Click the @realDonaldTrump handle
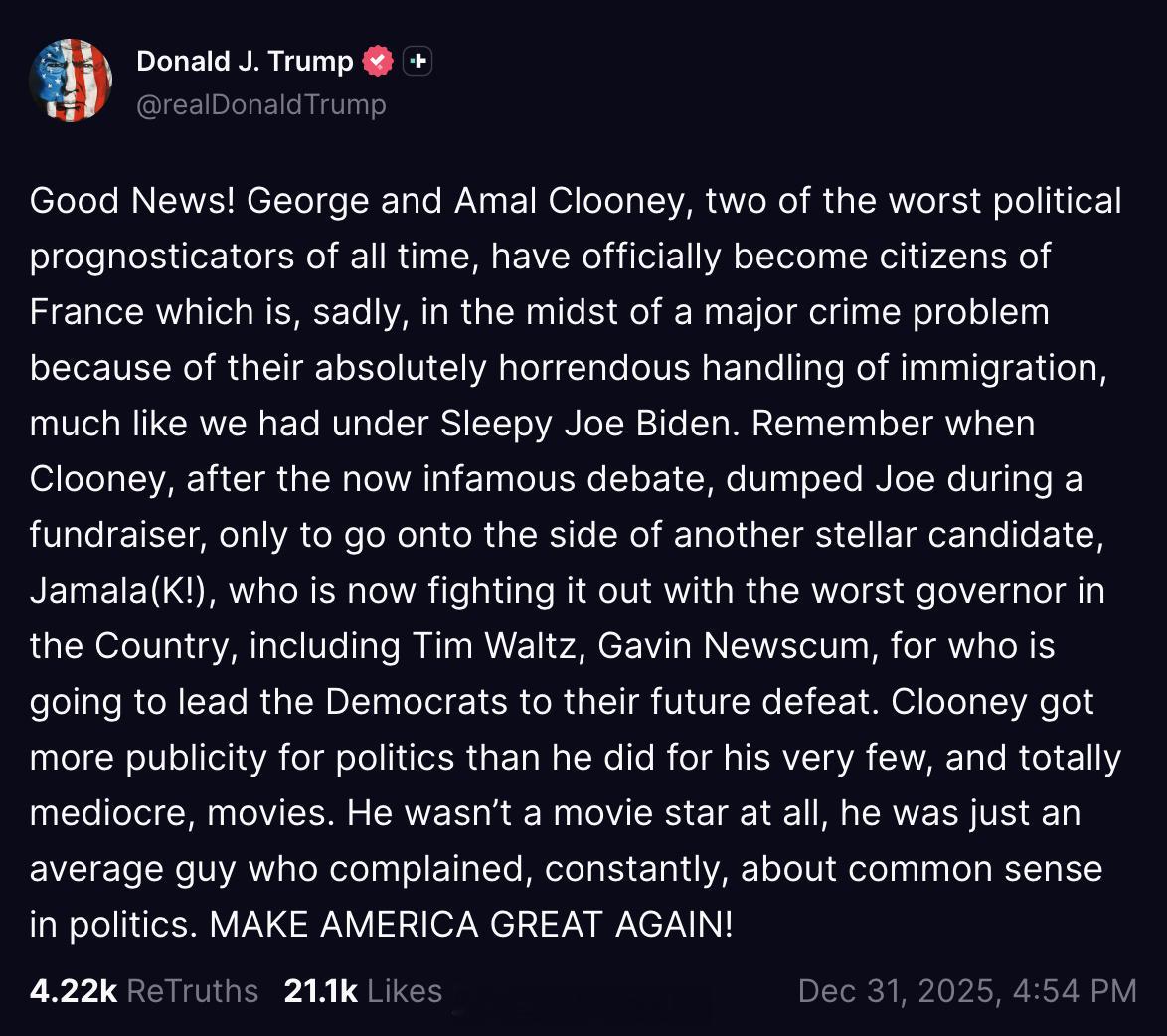 coord(261,105)
